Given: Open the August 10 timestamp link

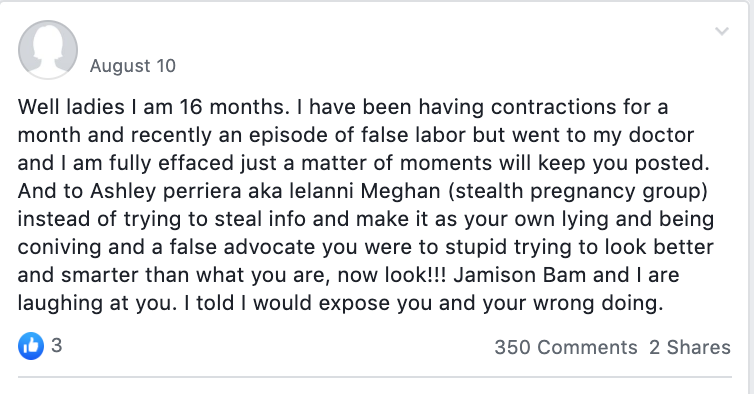Looking at the screenshot, I should point(133,66).
